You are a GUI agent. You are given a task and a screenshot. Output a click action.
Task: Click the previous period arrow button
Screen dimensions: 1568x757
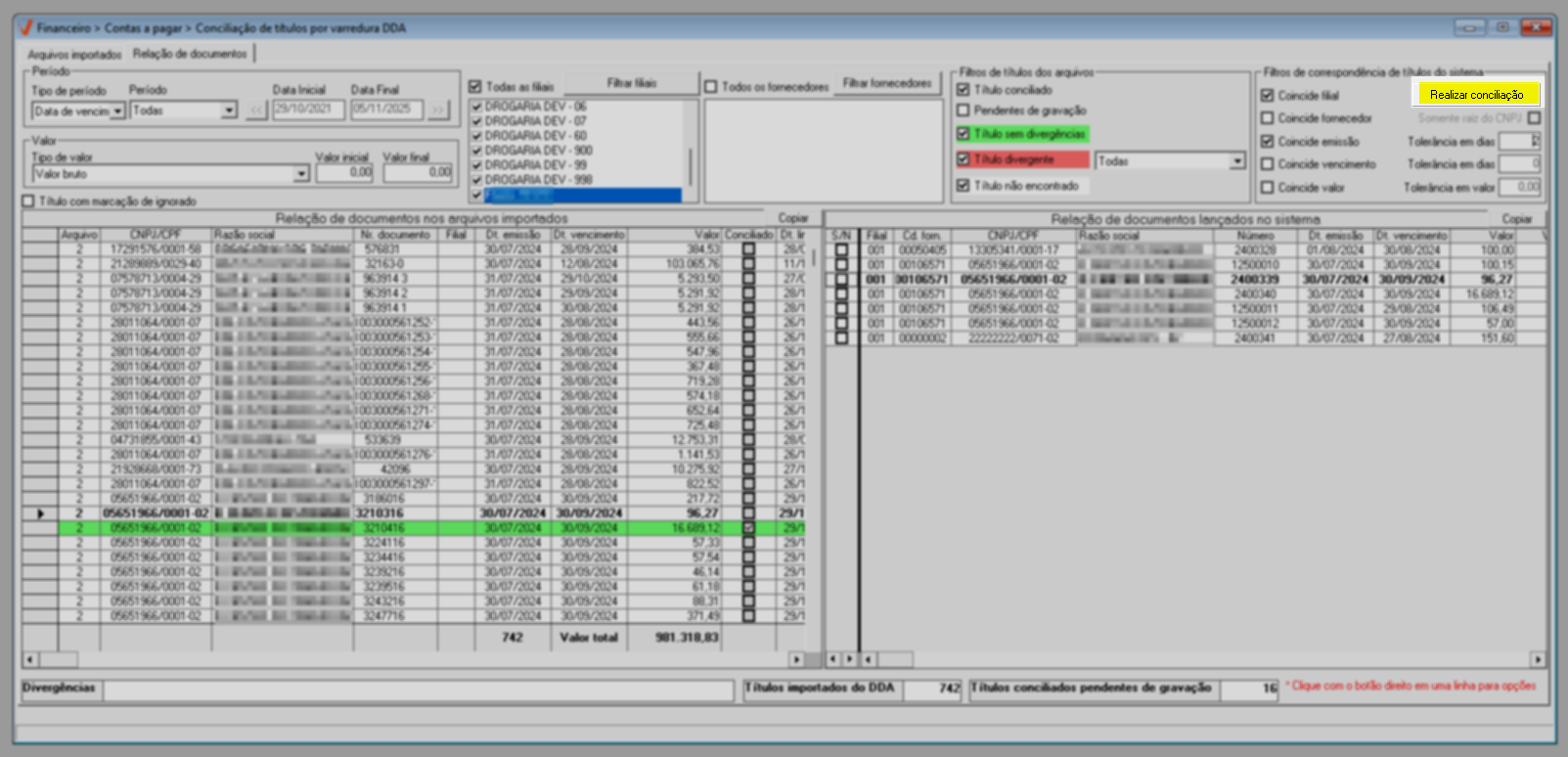(x=256, y=111)
